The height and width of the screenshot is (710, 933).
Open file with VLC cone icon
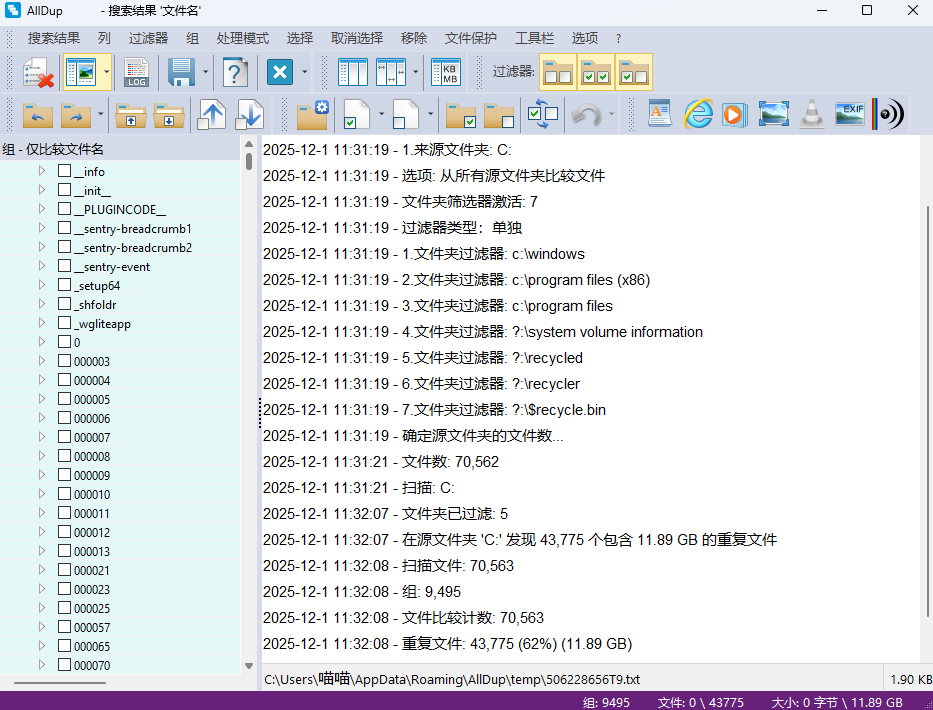pyautogui.click(x=812, y=114)
